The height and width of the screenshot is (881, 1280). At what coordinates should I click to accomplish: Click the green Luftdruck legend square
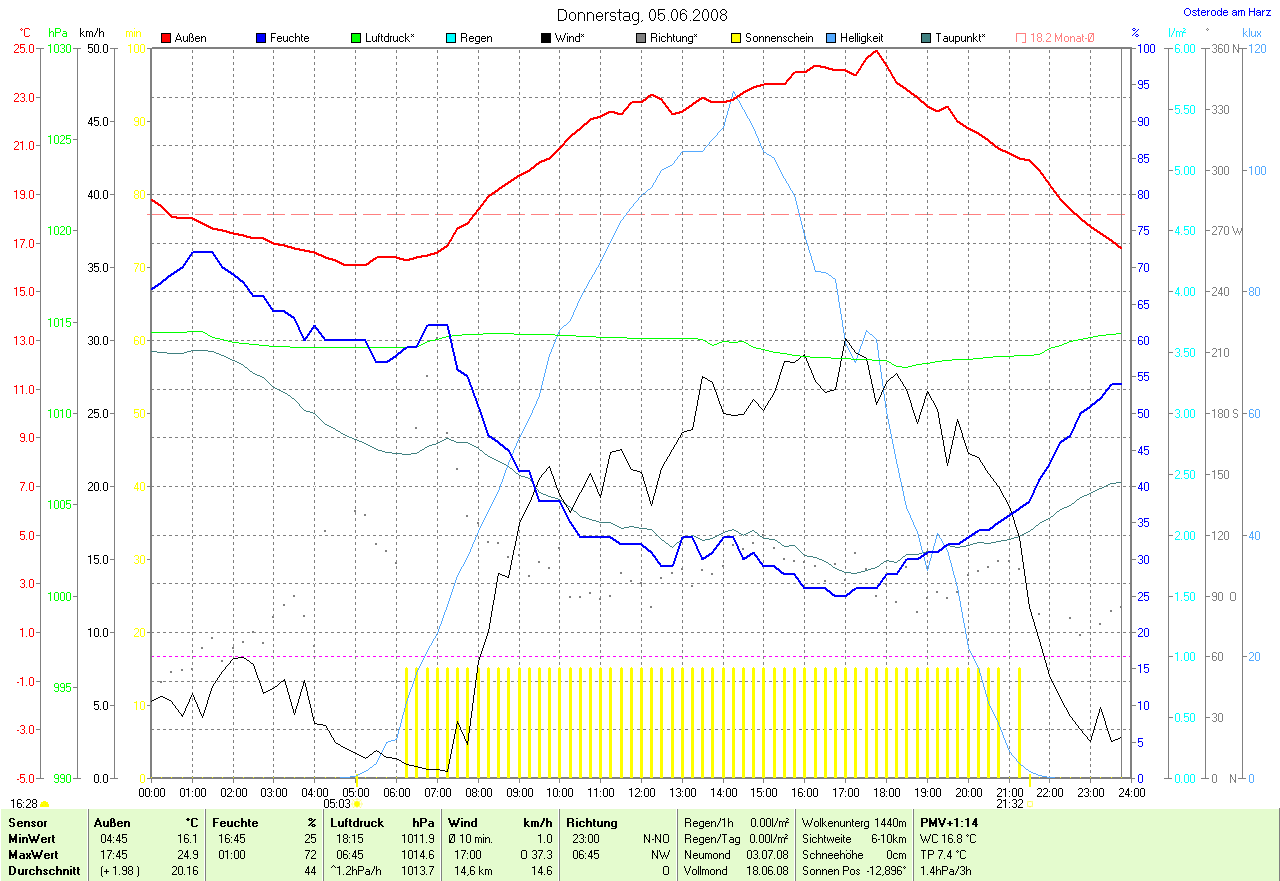pos(357,38)
